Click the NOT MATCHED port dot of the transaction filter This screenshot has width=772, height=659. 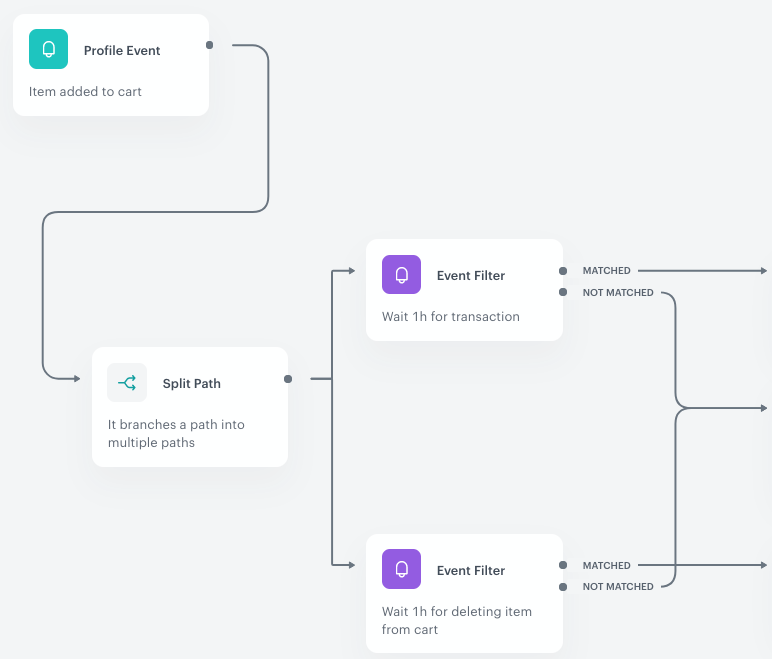tap(563, 293)
